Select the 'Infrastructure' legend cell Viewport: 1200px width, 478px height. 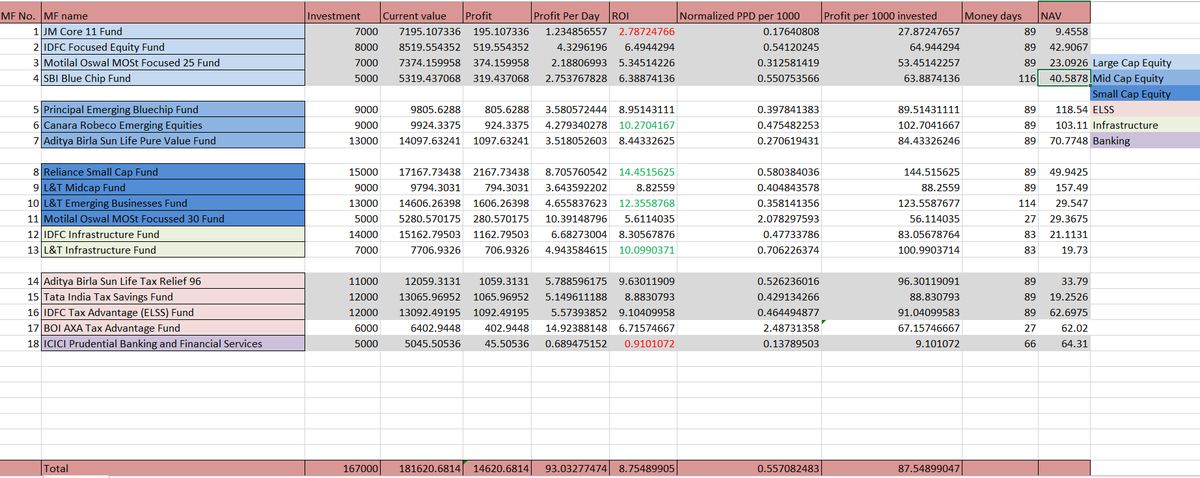[1145, 125]
